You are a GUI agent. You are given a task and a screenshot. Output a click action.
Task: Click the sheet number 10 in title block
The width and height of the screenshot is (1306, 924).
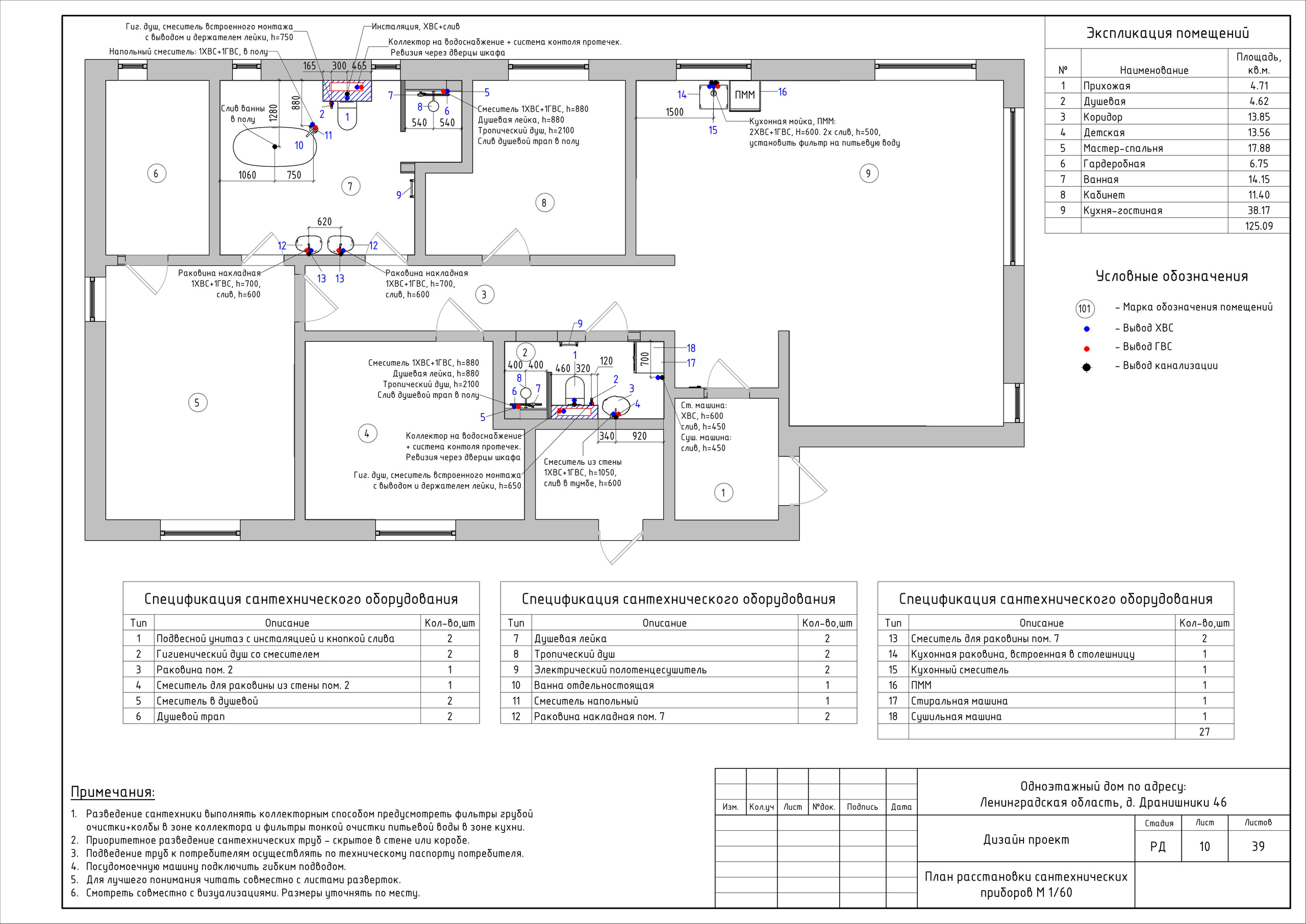point(1204,846)
